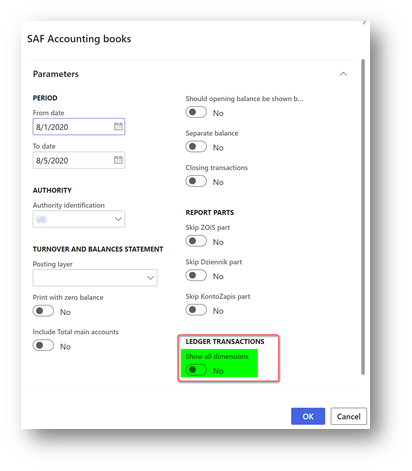Enable Show all dimensions switch

(196, 370)
